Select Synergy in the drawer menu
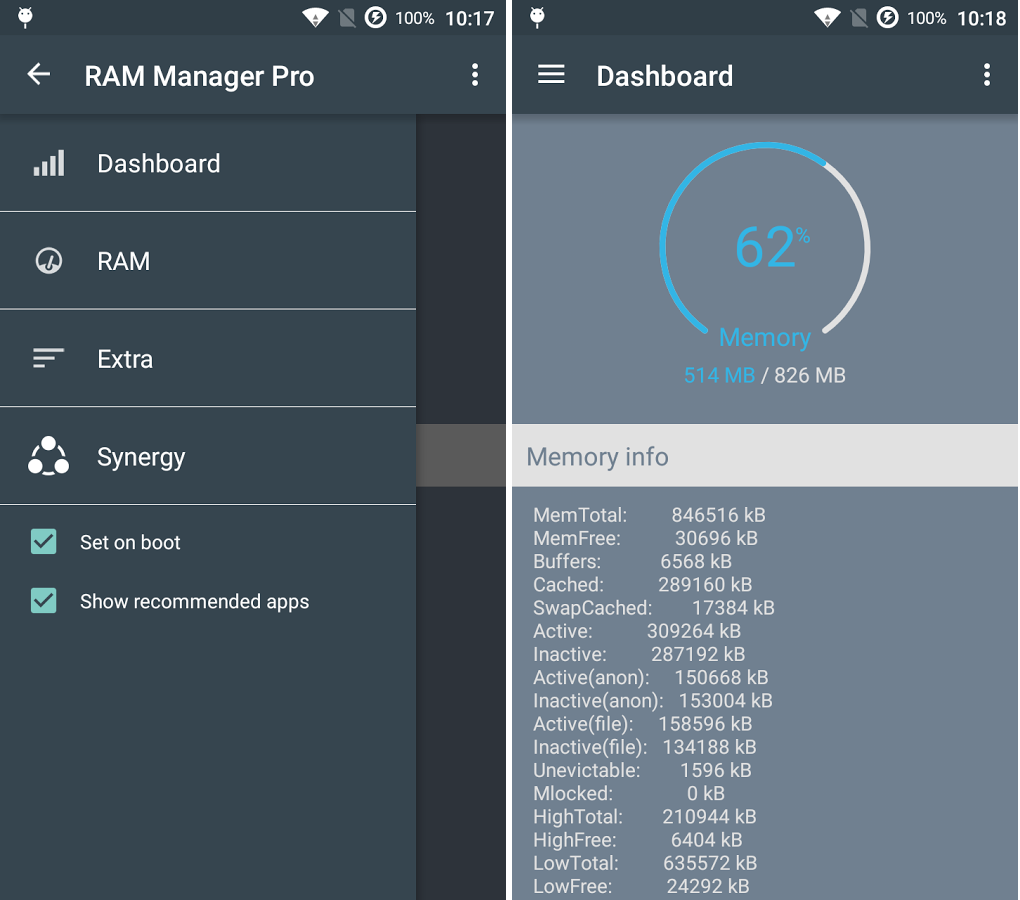This screenshot has height=900, width=1020. [x=208, y=456]
